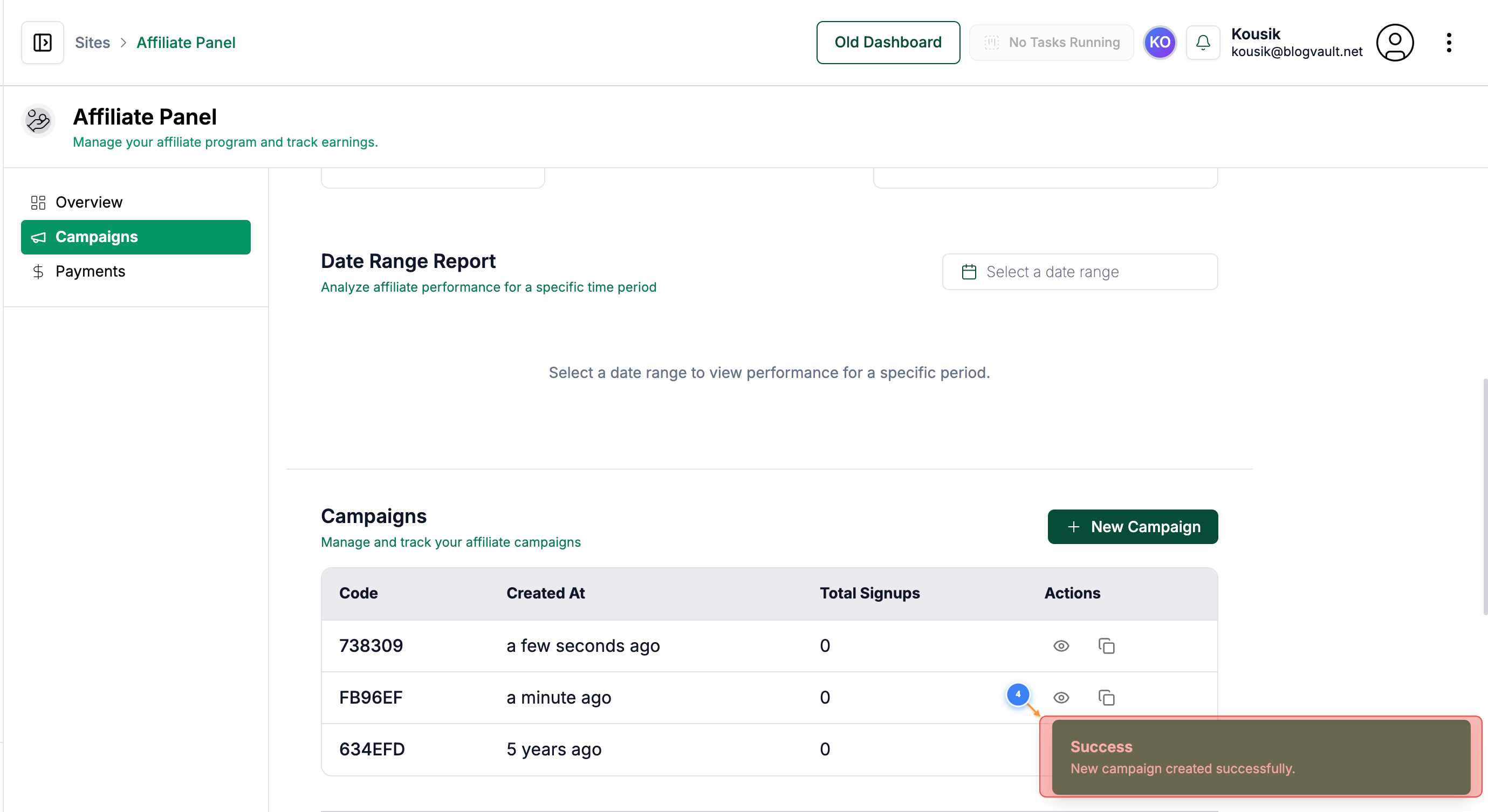
Task: Open the three-dot overflow menu
Action: (1449, 42)
